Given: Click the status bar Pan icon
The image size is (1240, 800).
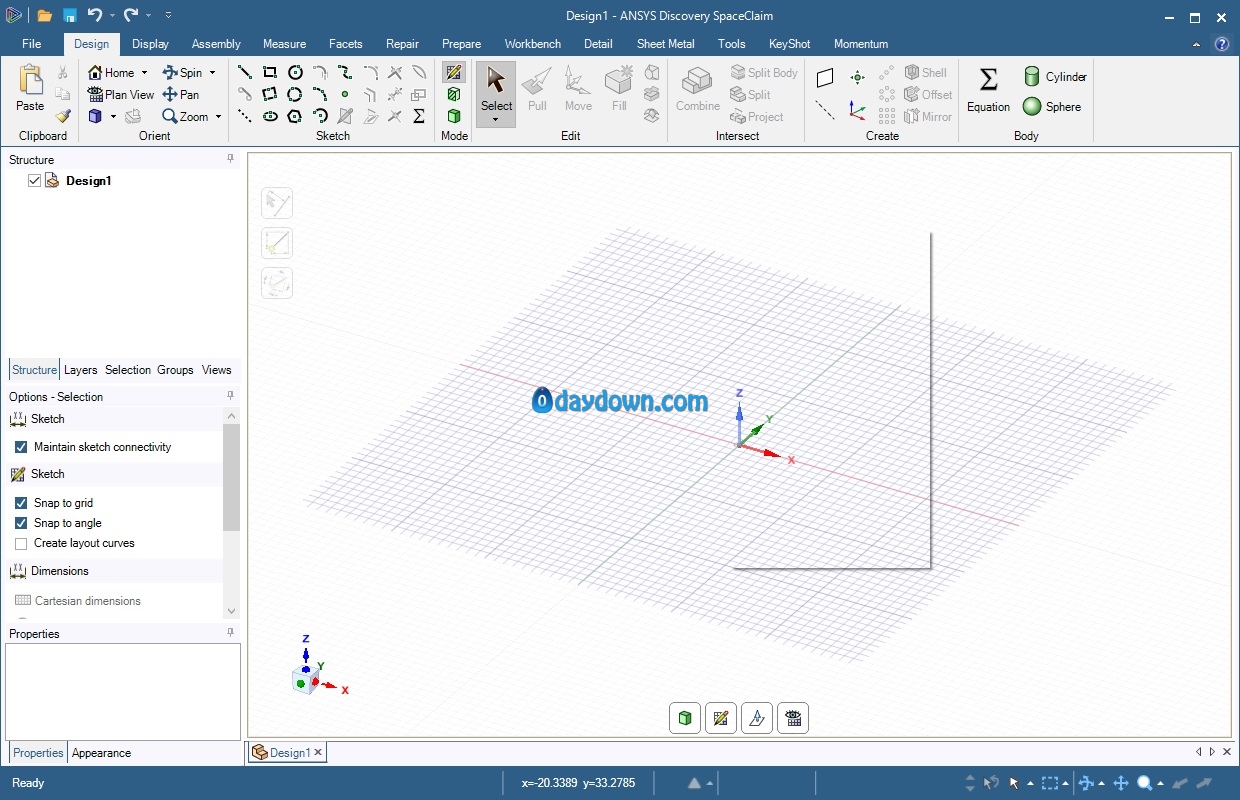Looking at the screenshot, I should click(x=1121, y=783).
